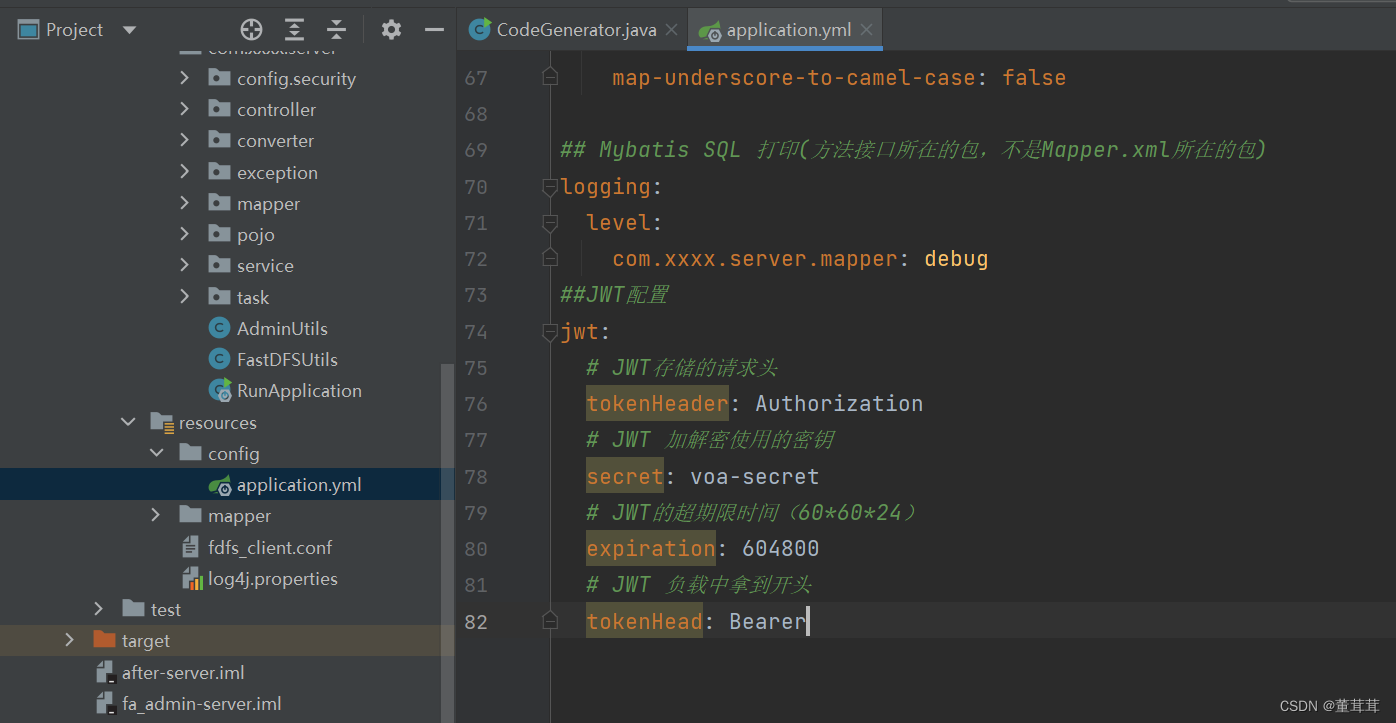Select application.yml in project tree

(299, 485)
